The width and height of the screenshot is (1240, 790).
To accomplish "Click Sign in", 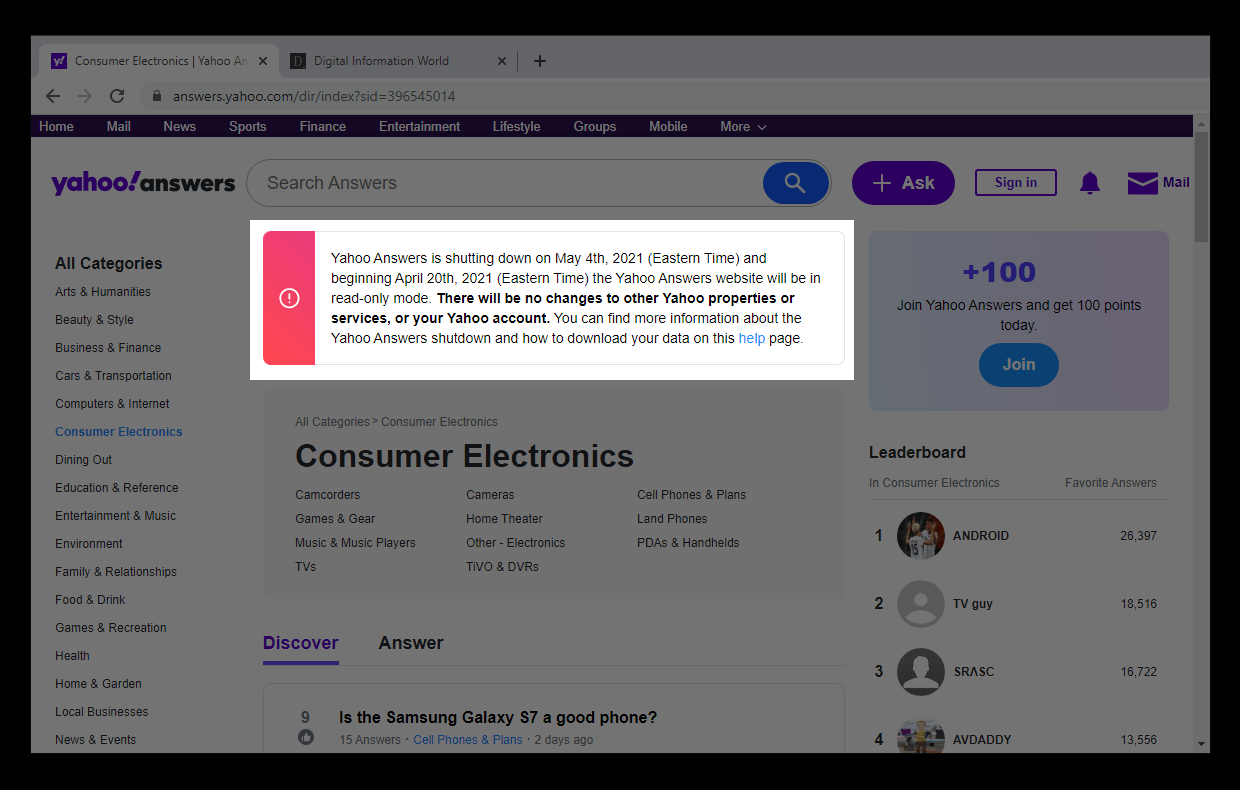I will pyautogui.click(x=1015, y=182).
